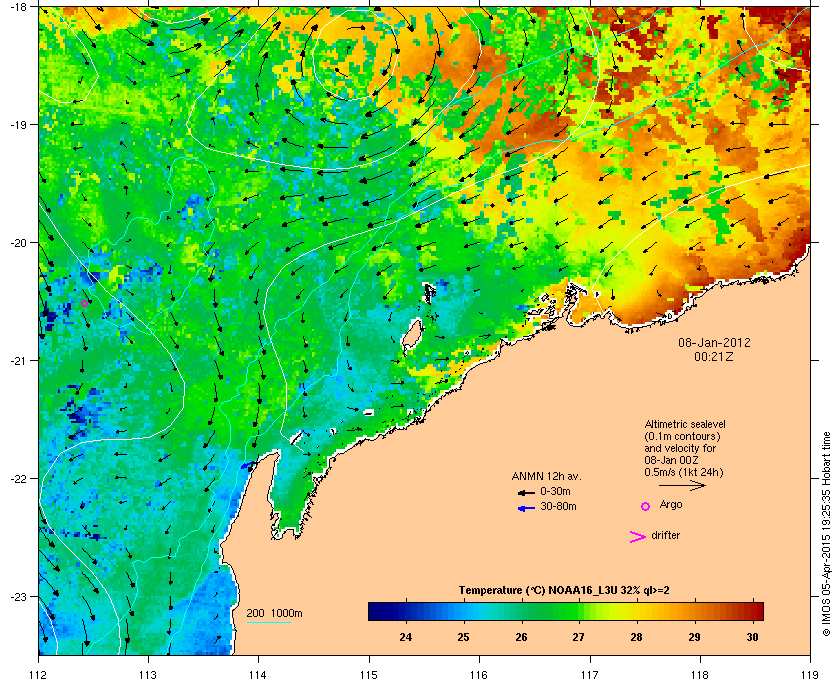Viewport: 840px width, 680px height.
Task: Click the 'Argo' legend label
Action: 671,505
